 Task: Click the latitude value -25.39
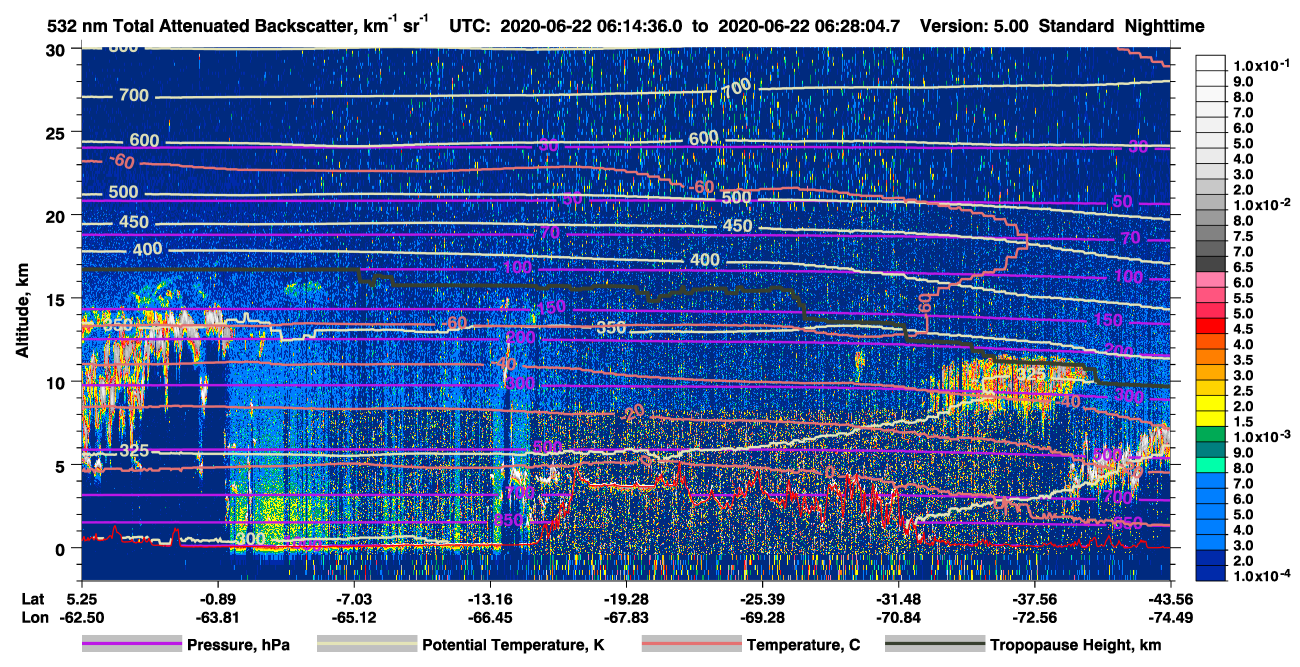click(762, 599)
